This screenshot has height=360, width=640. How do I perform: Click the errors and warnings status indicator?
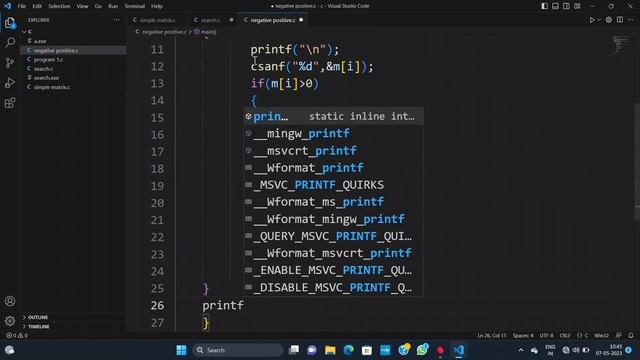coord(17,336)
